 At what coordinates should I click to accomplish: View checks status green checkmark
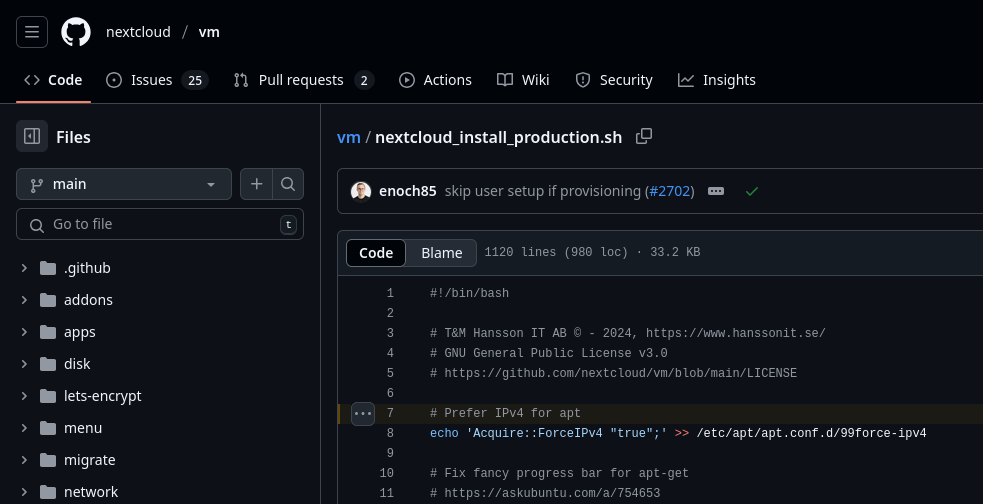(752, 191)
